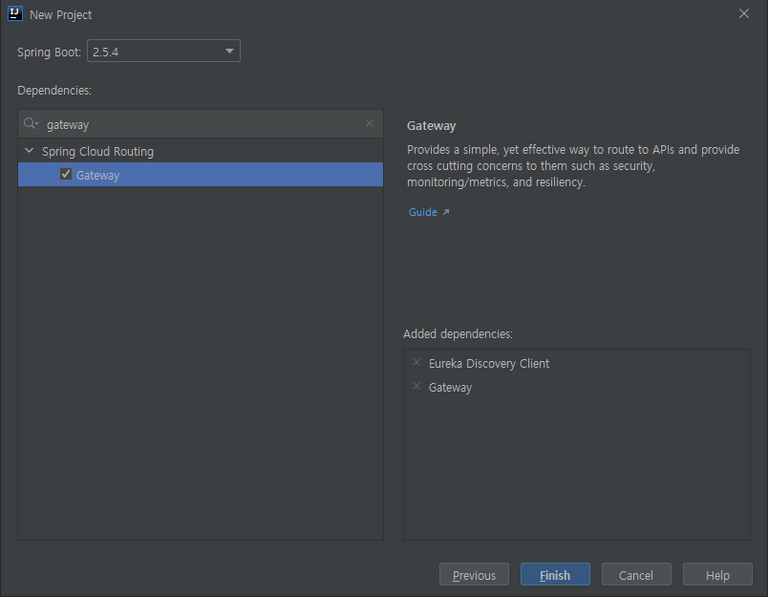Remove Gateway from added dependencies

coord(416,386)
